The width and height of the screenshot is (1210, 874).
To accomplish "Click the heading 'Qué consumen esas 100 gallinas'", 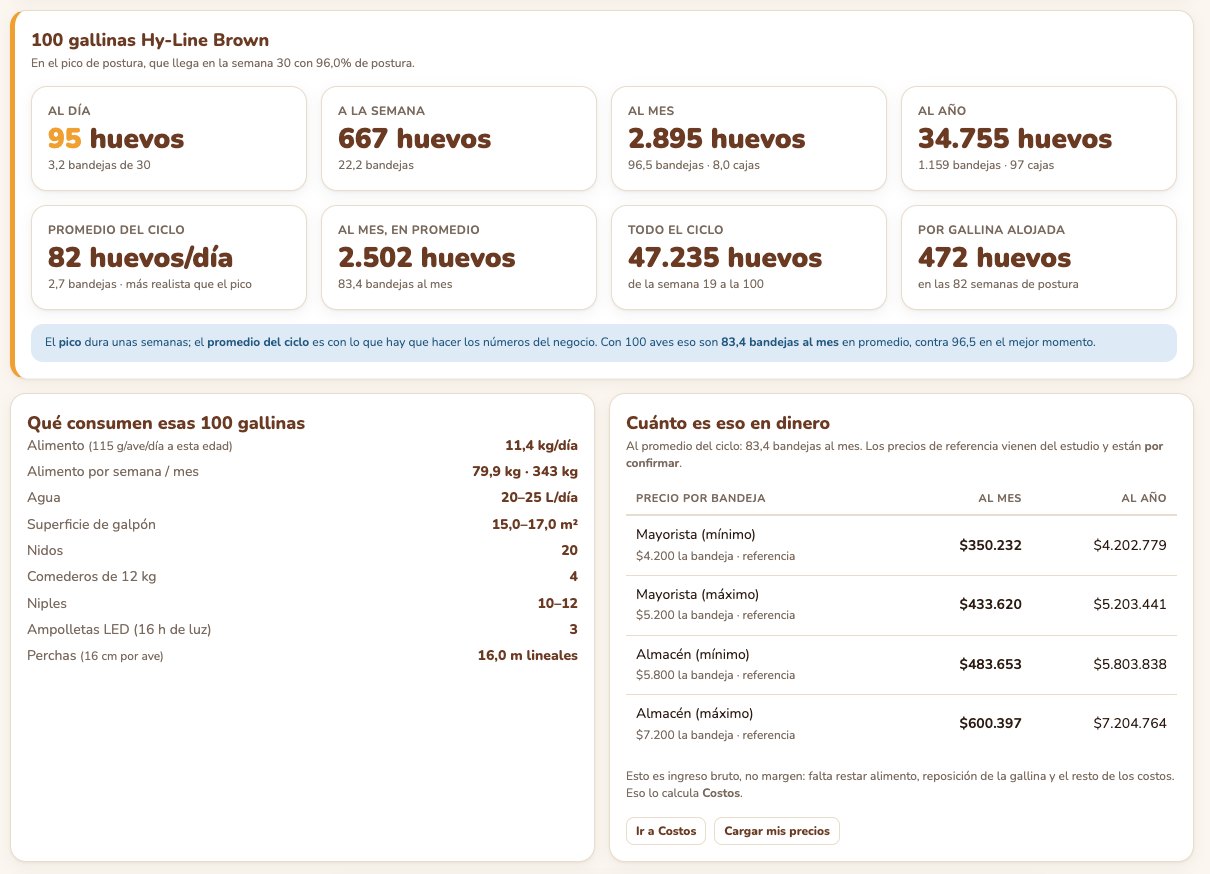I will (167, 423).
